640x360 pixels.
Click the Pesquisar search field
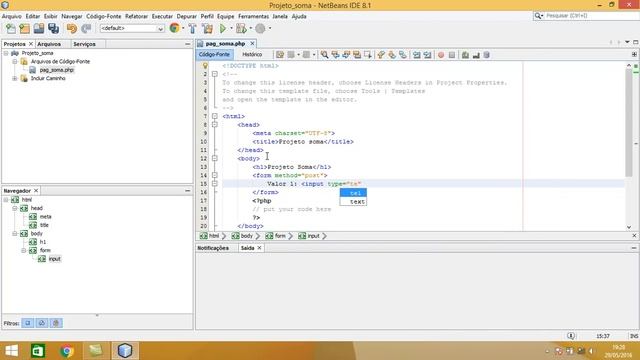(x=591, y=16)
